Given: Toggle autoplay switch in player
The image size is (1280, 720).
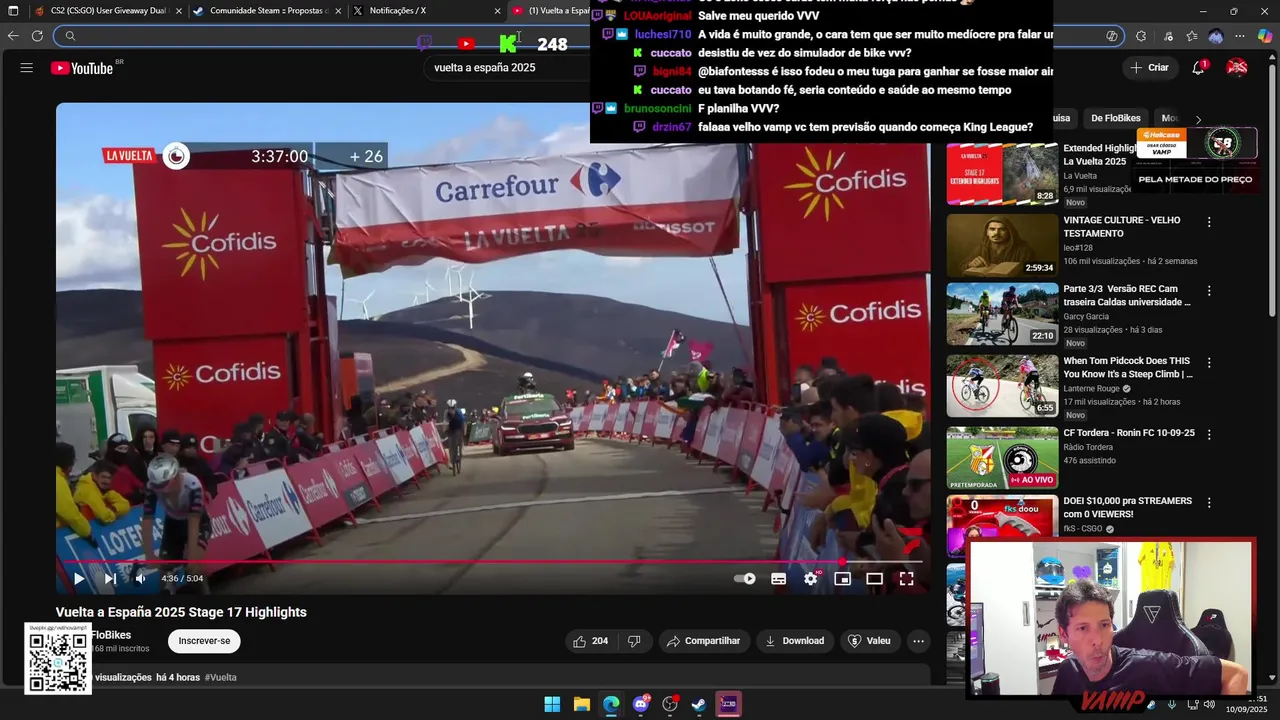Looking at the screenshot, I should coord(745,578).
